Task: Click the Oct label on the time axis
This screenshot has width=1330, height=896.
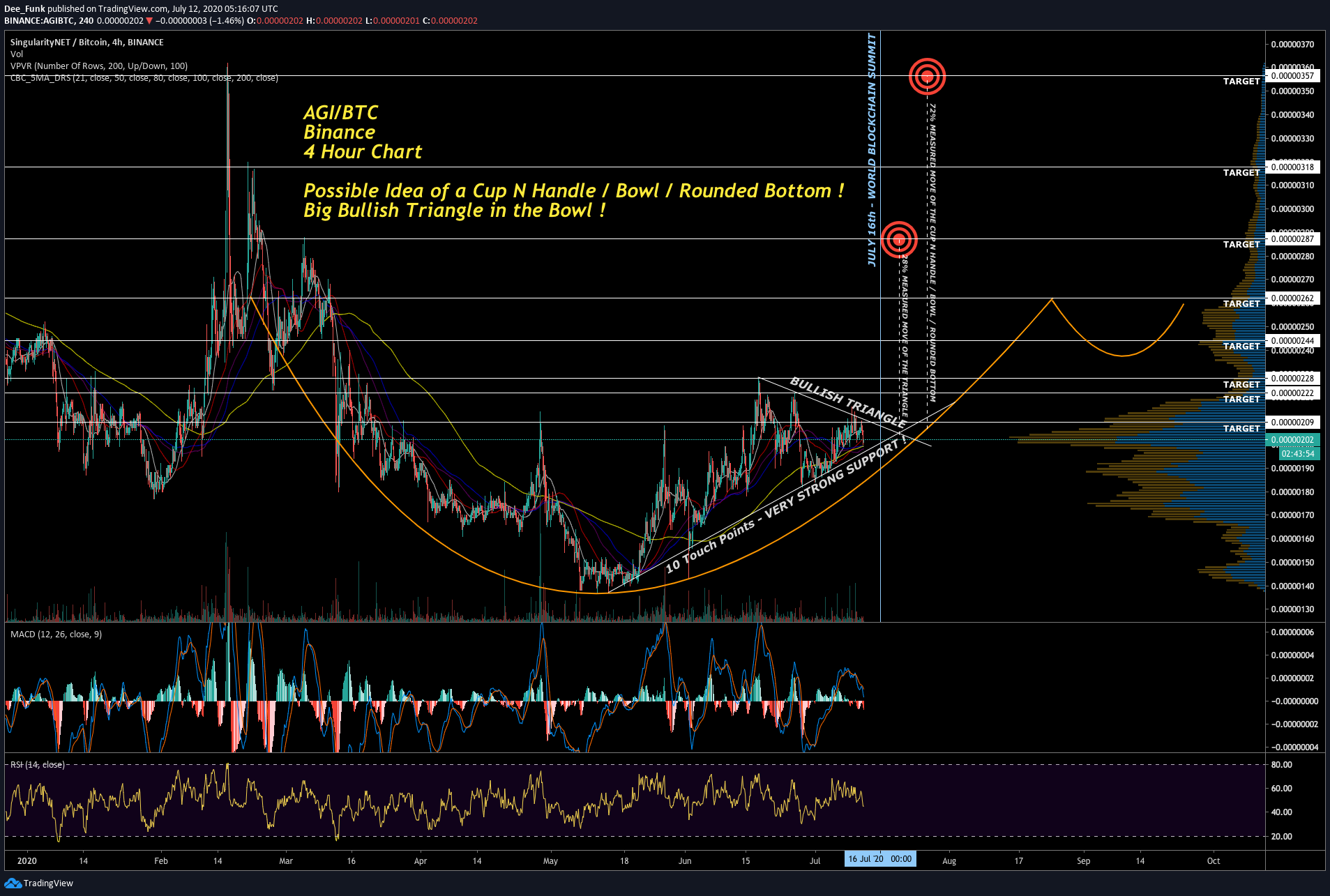Action: coord(1214,860)
